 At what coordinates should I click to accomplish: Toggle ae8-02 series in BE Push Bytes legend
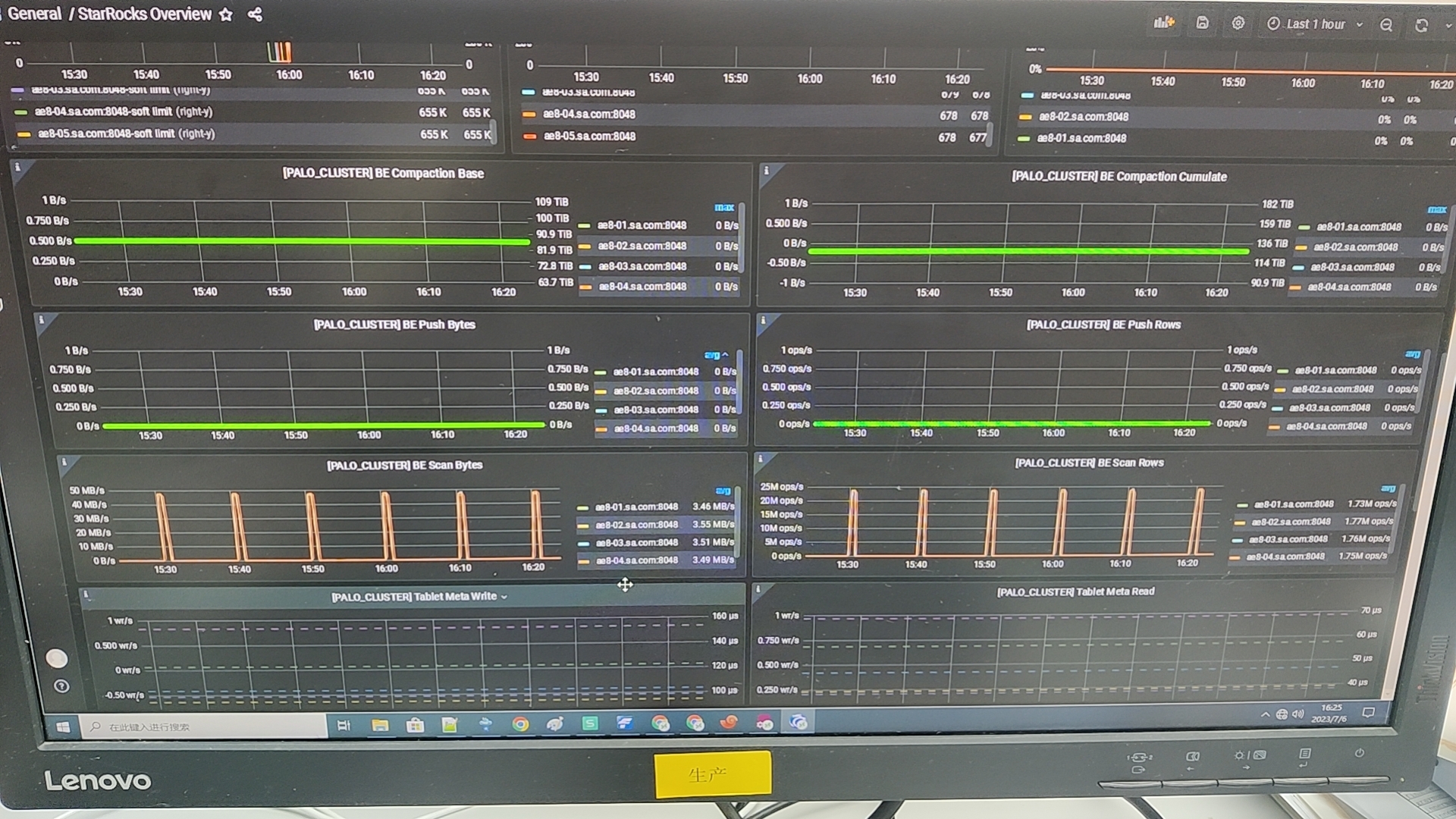coord(656,391)
